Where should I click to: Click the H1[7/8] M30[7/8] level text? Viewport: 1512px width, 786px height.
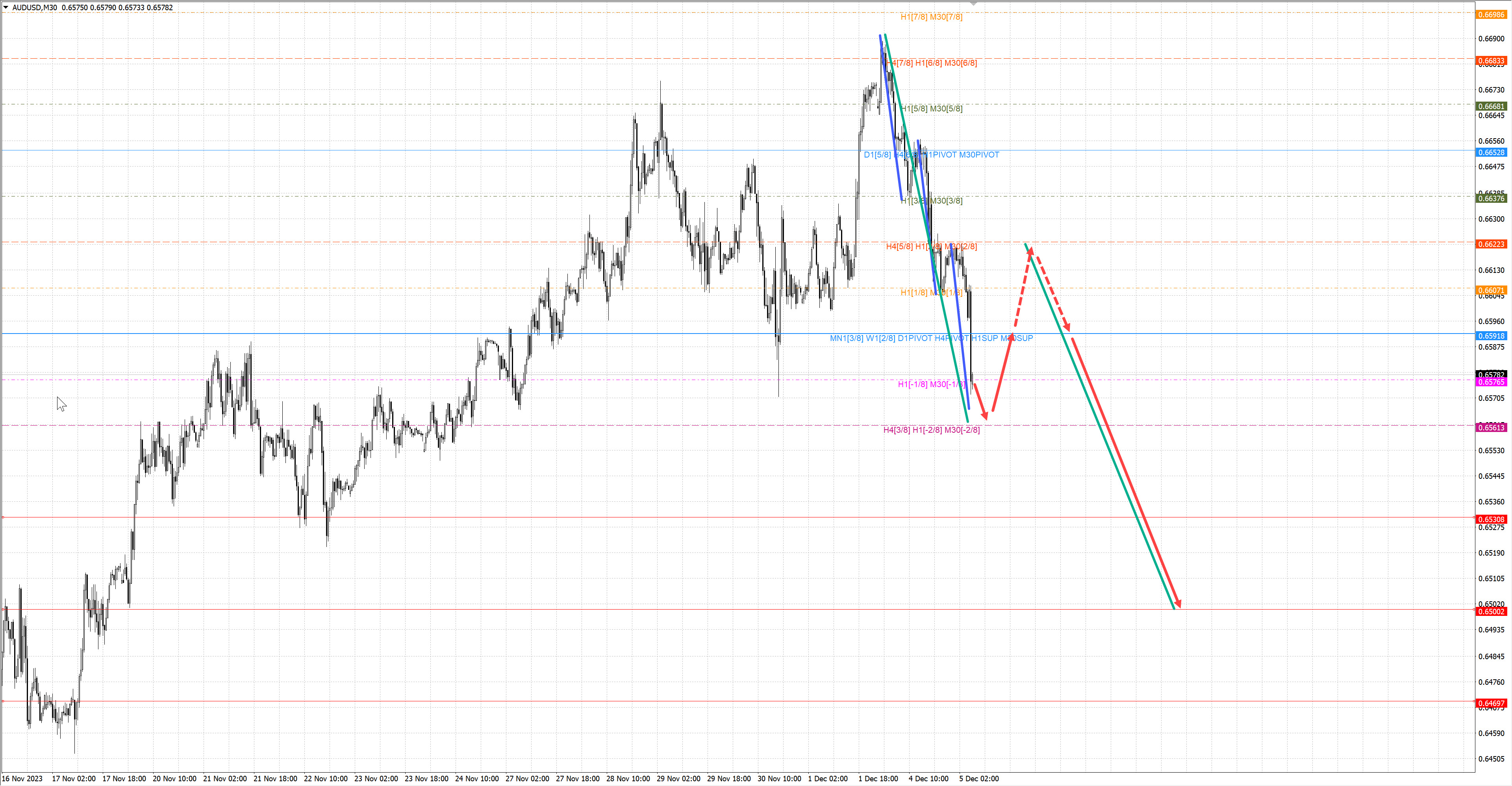click(x=931, y=17)
